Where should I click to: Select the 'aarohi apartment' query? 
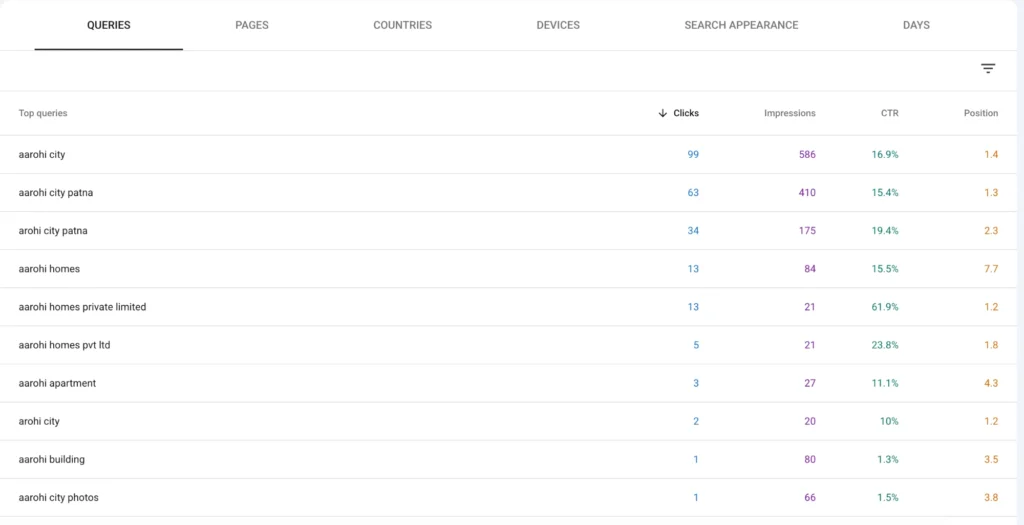point(57,383)
